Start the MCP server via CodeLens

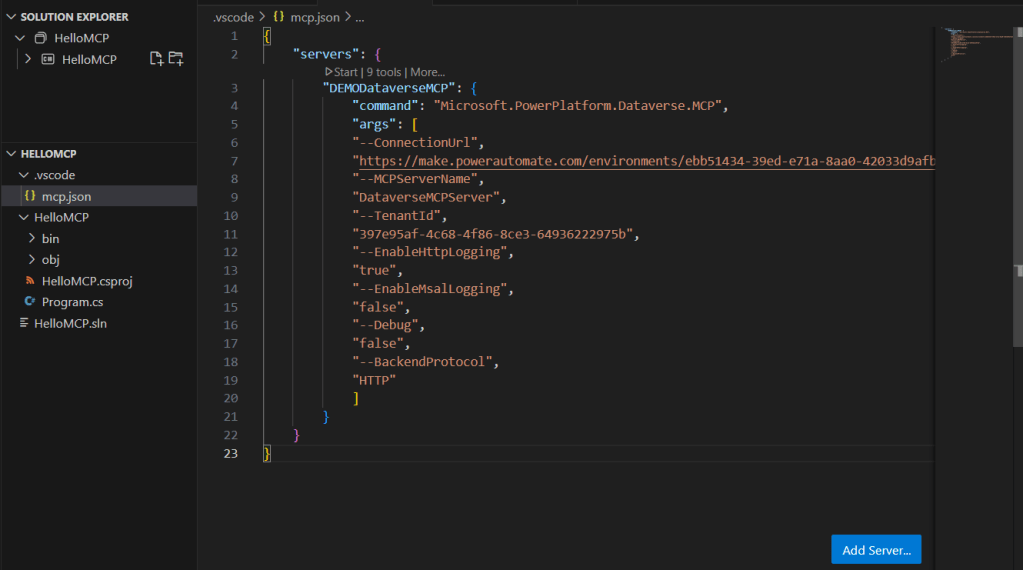(x=341, y=72)
